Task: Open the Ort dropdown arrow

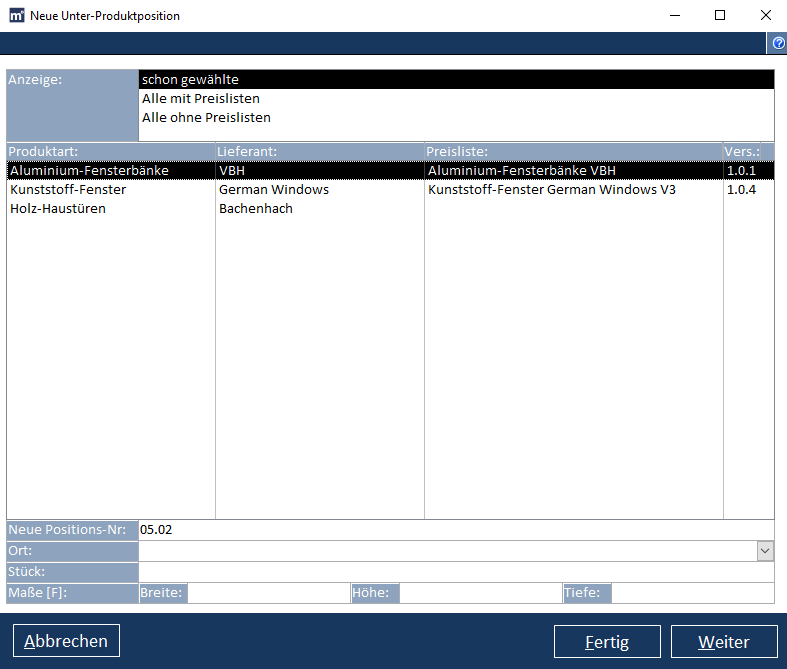Action: click(765, 551)
